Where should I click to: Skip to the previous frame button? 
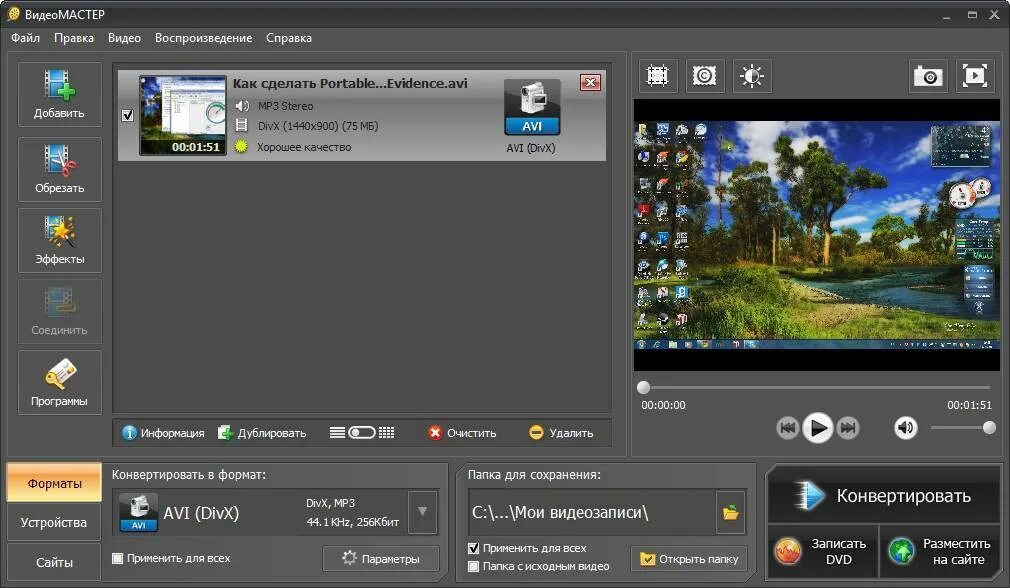tap(787, 428)
